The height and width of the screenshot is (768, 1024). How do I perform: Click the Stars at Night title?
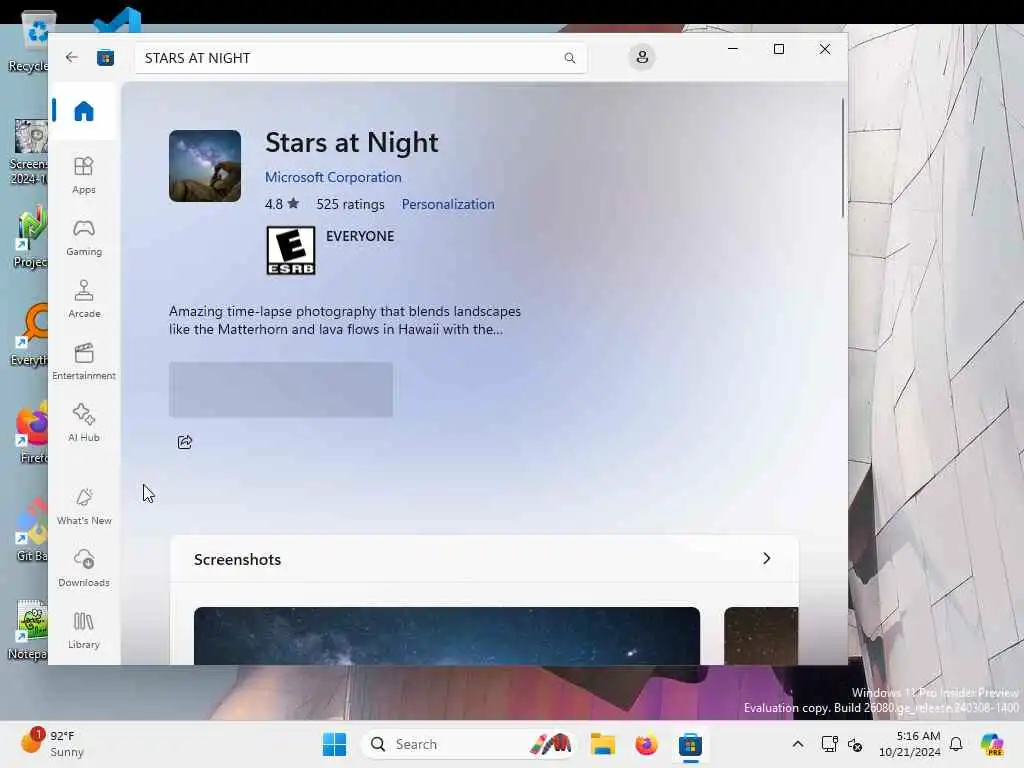pos(351,143)
